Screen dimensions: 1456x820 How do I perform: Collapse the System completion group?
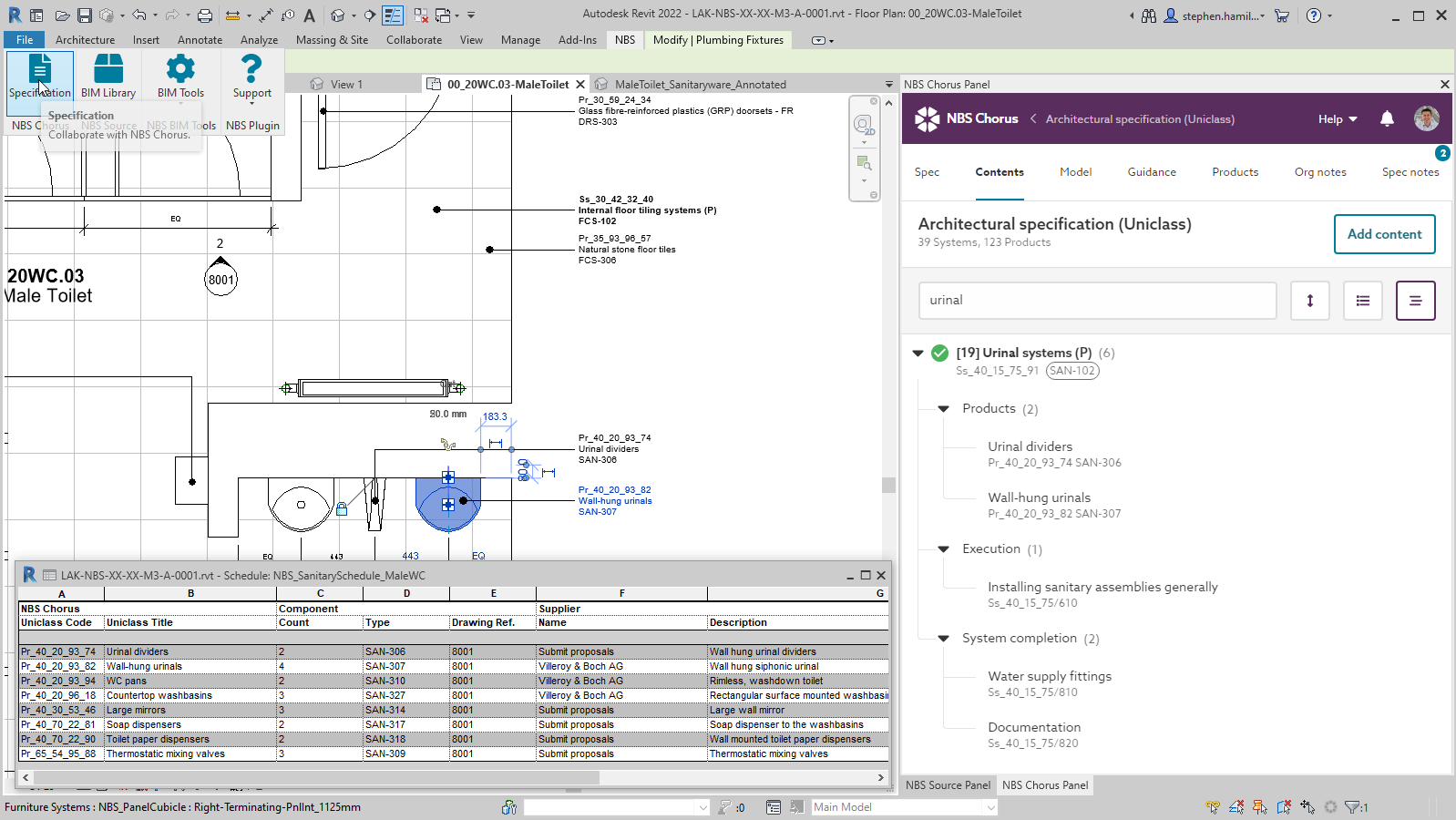(944, 639)
